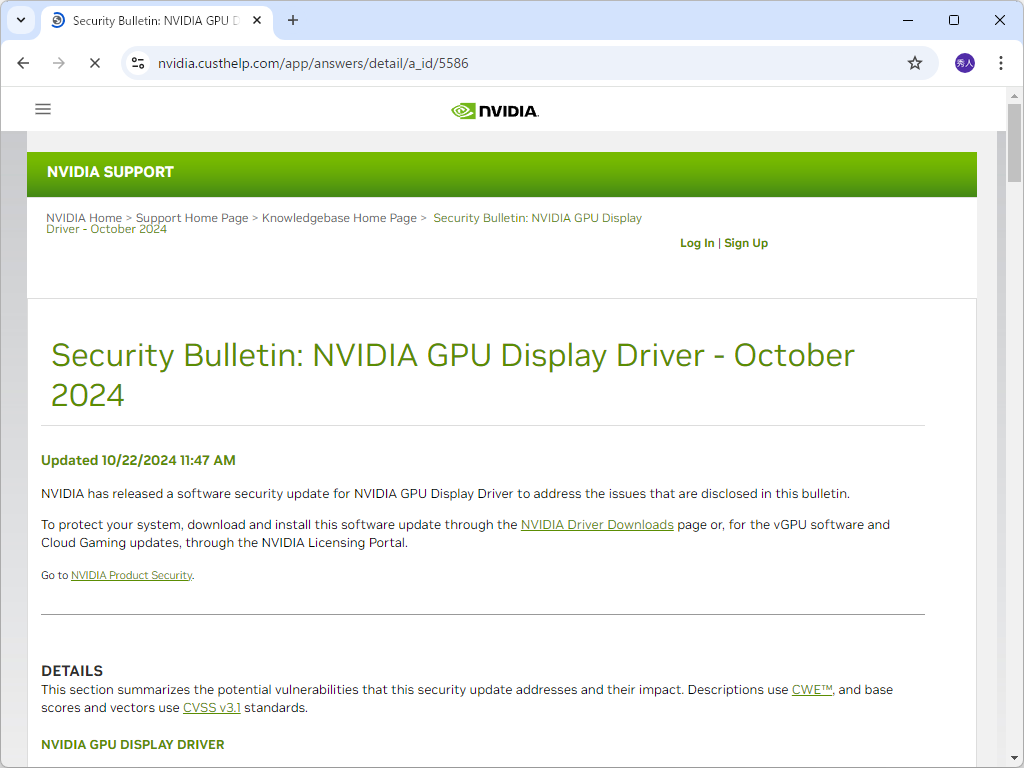Open NVIDIA Product Security link

pyautogui.click(x=131, y=575)
